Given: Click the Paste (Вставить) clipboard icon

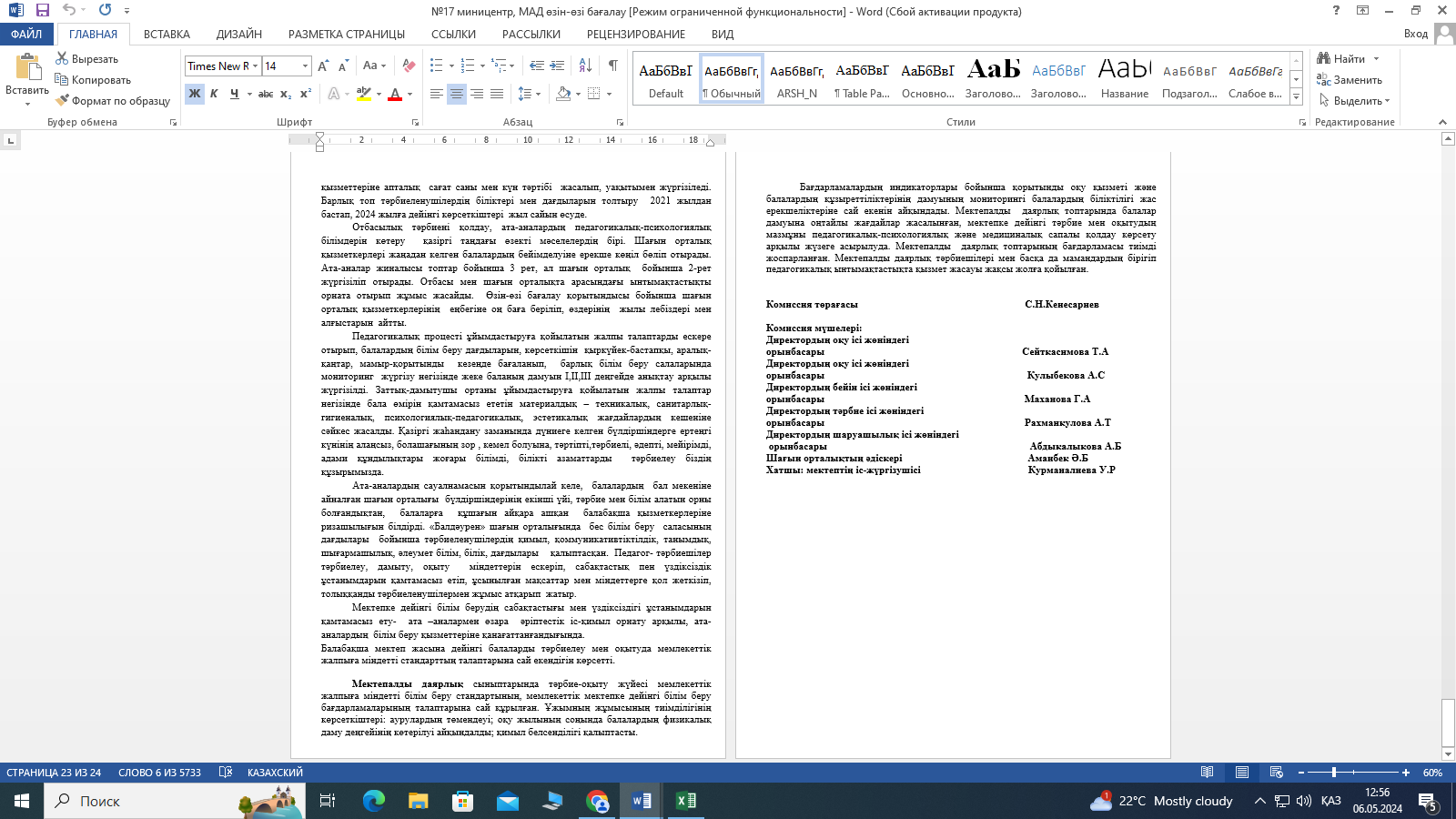Looking at the screenshot, I should point(27,68).
